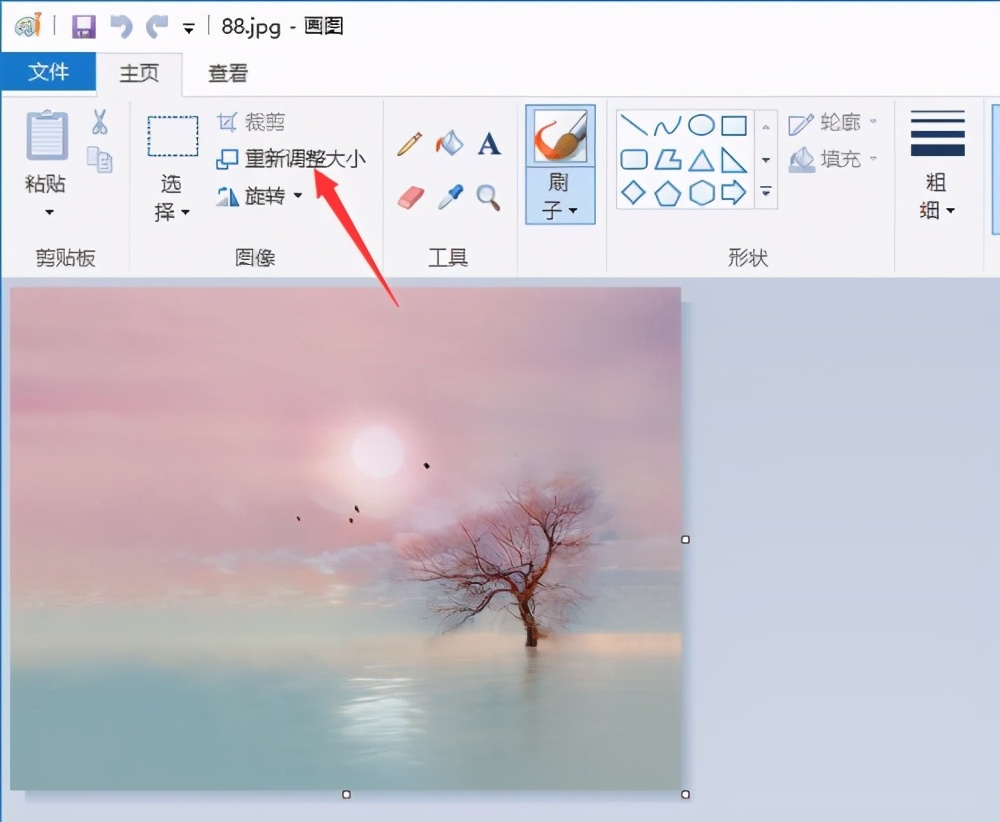Image resolution: width=1000 pixels, height=822 pixels.
Task: Select the 刷子 Brushes tool
Action: pyautogui.click(x=559, y=135)
